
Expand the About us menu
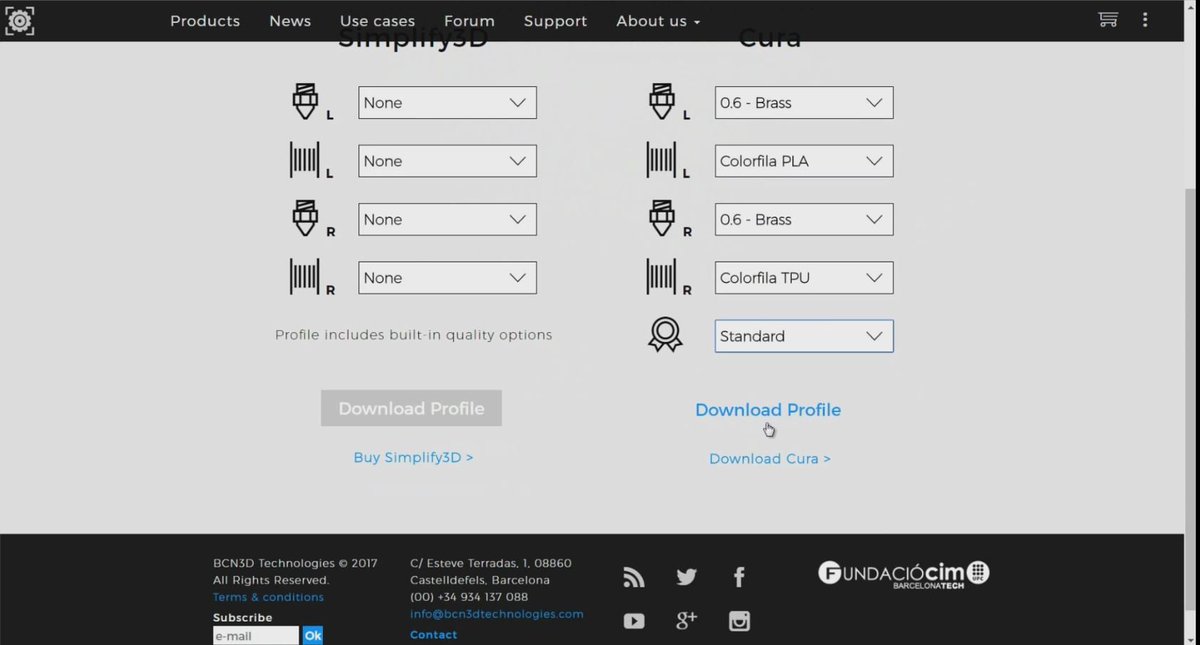658,21
